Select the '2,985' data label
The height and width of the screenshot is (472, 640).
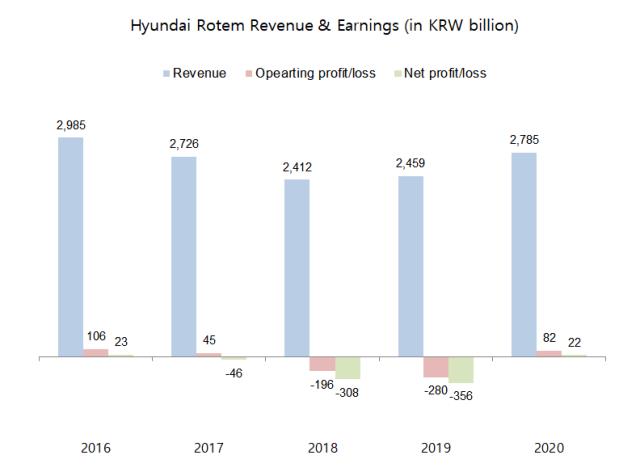(x=71, y=125)
